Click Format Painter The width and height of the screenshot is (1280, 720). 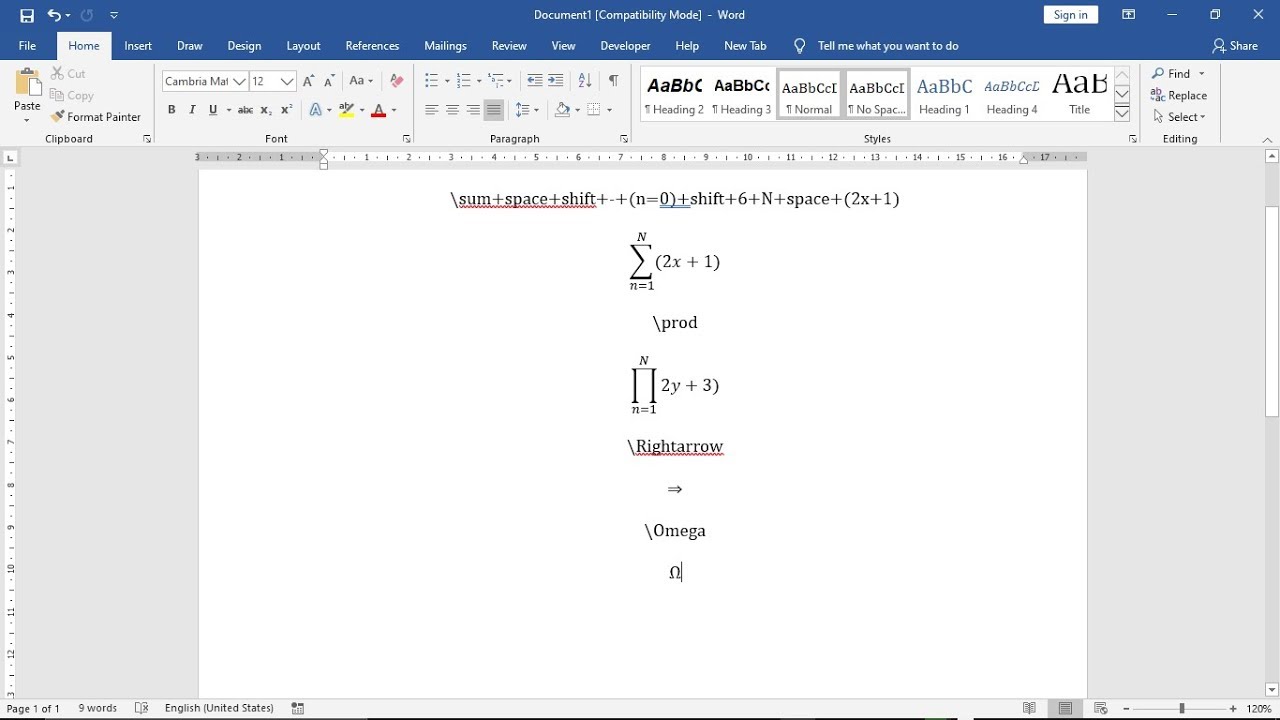point(96,117)
